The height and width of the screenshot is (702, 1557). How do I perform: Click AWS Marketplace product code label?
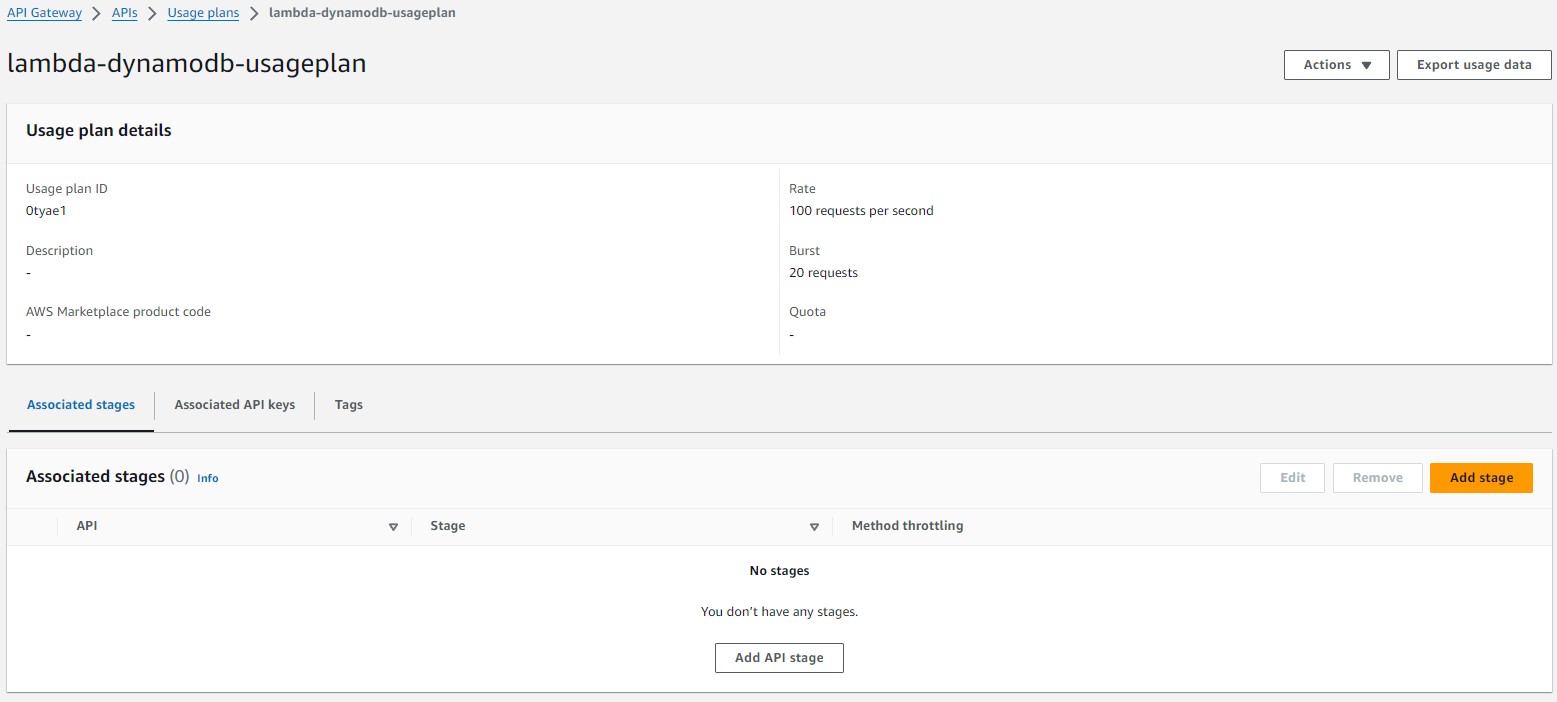pyautogui.click(x=118, y=312)
